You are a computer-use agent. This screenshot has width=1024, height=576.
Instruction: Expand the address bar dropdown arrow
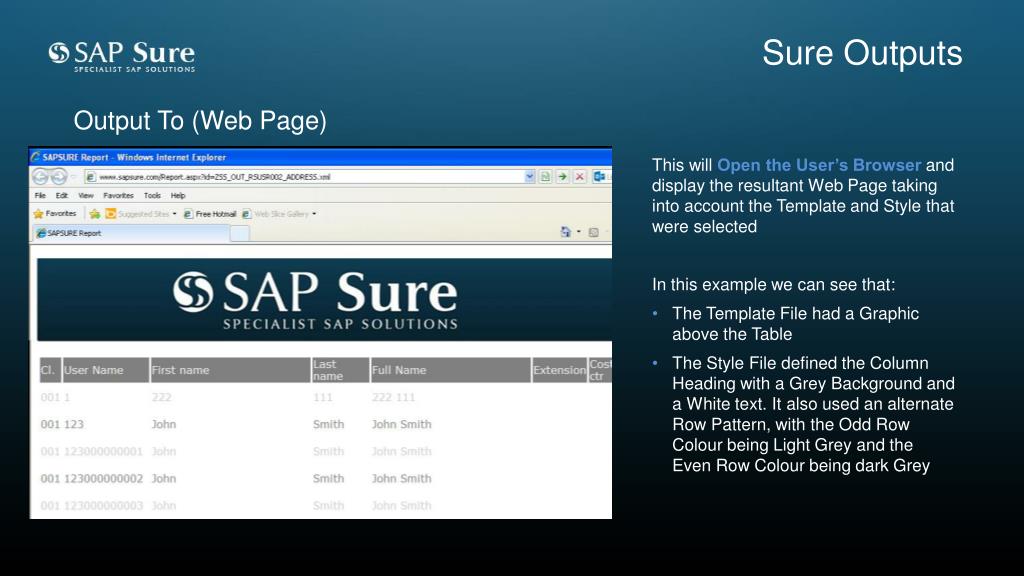[530, 176]
